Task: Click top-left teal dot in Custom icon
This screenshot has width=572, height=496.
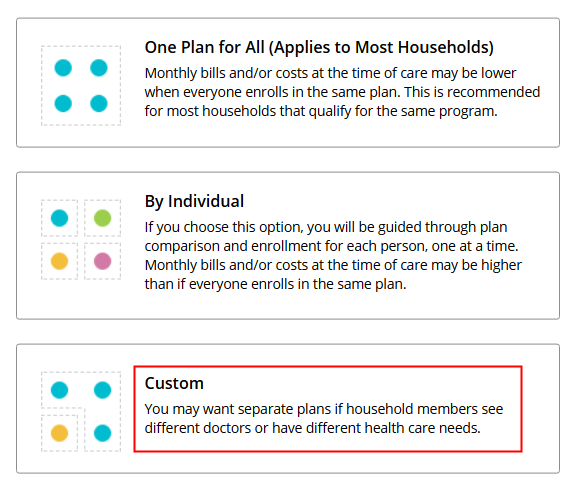Action: coord(59,390)
